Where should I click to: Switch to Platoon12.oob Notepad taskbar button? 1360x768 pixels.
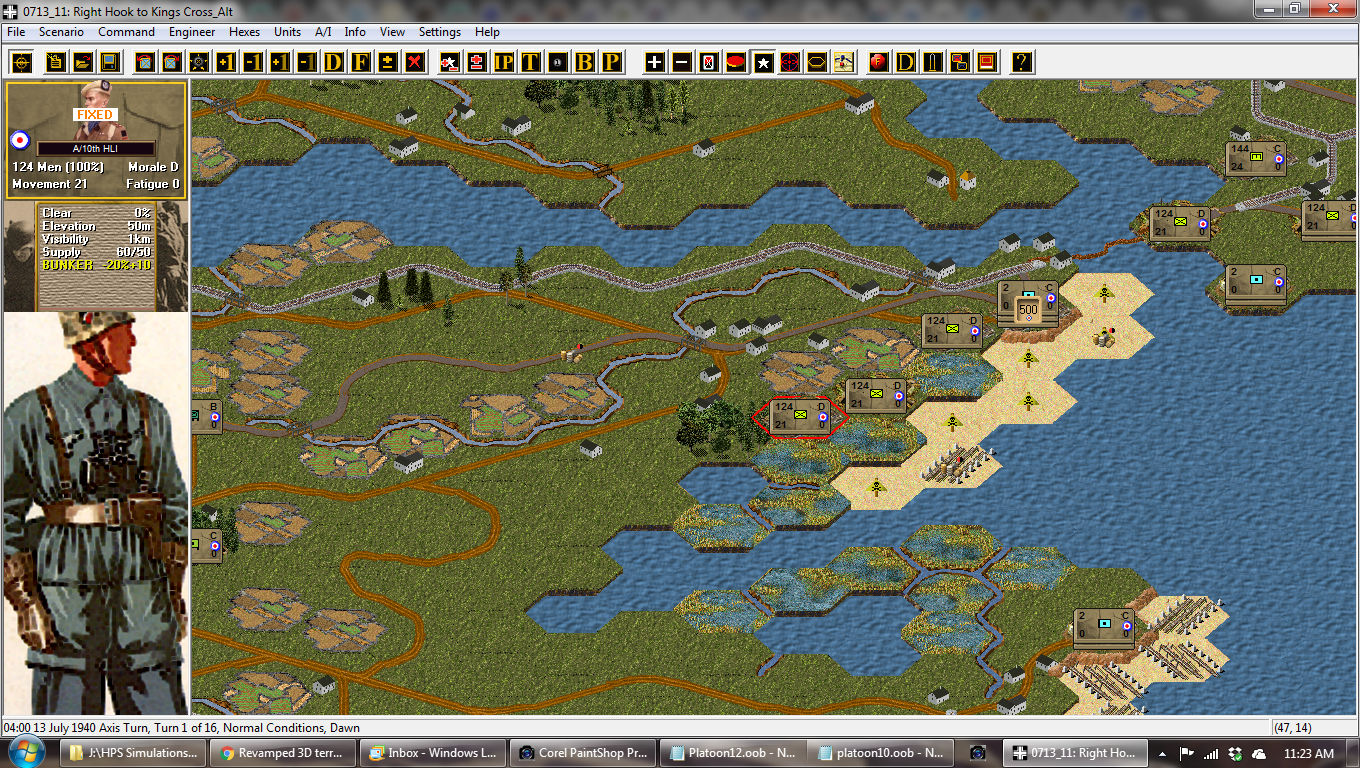735,753
